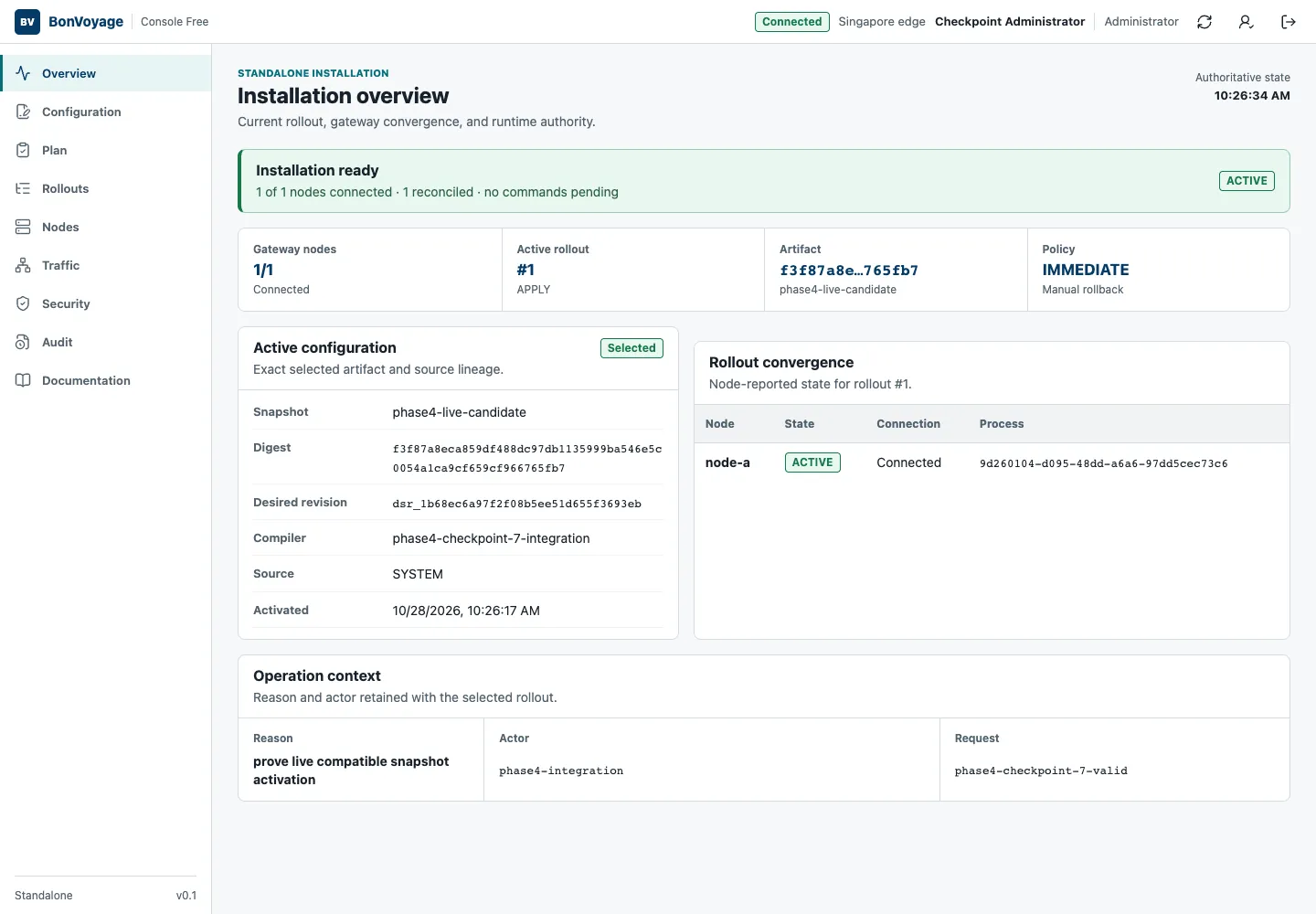Click the request value phase4-checkpoint-7-valid
This screenshot has height=914, width=1316.
click(x=1041, y=771)
